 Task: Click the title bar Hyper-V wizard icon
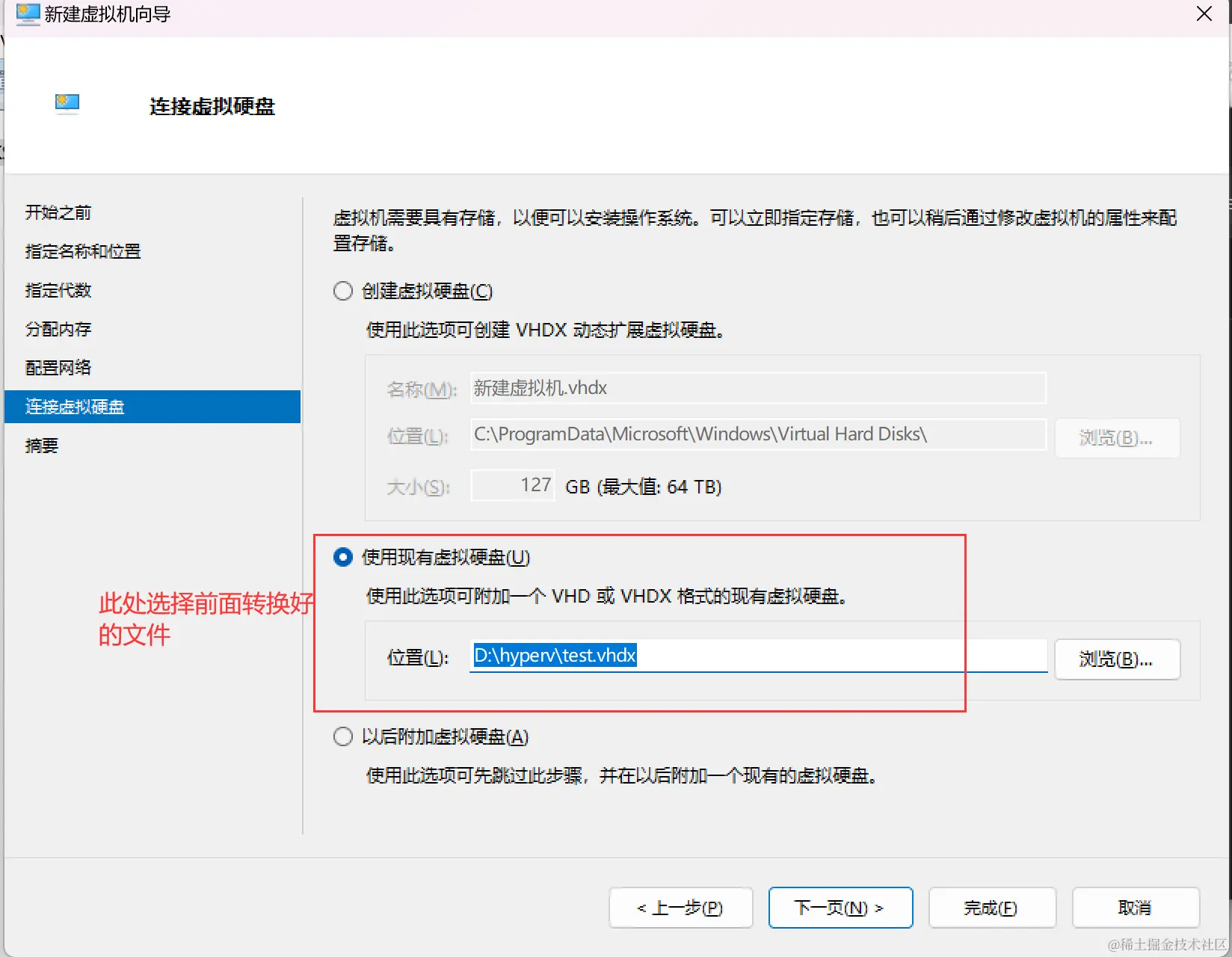tap(27, 14)
